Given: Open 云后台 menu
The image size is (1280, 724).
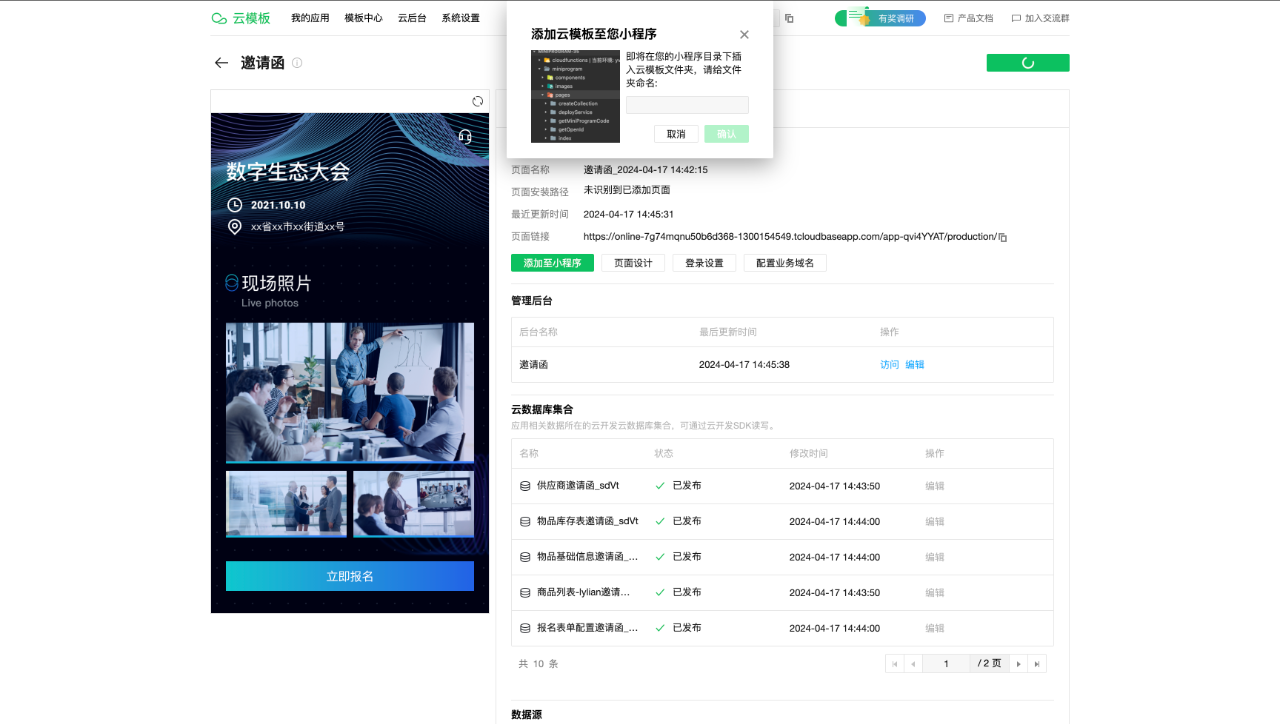Looking at the screenshot, I should [412, 18].
